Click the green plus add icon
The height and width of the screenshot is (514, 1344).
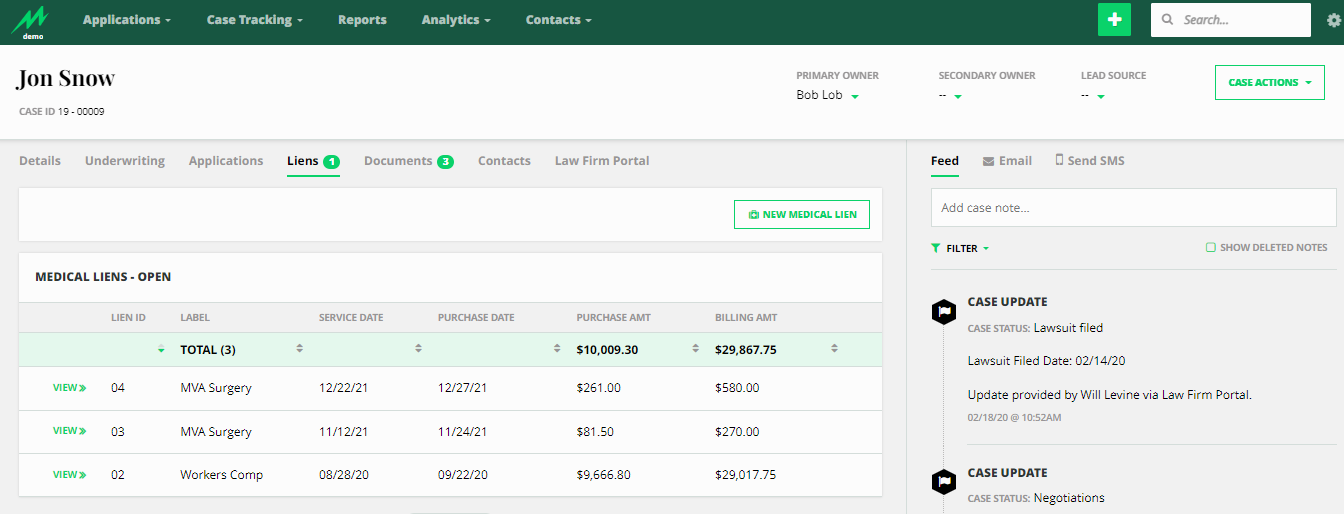tap(1114, 20)
